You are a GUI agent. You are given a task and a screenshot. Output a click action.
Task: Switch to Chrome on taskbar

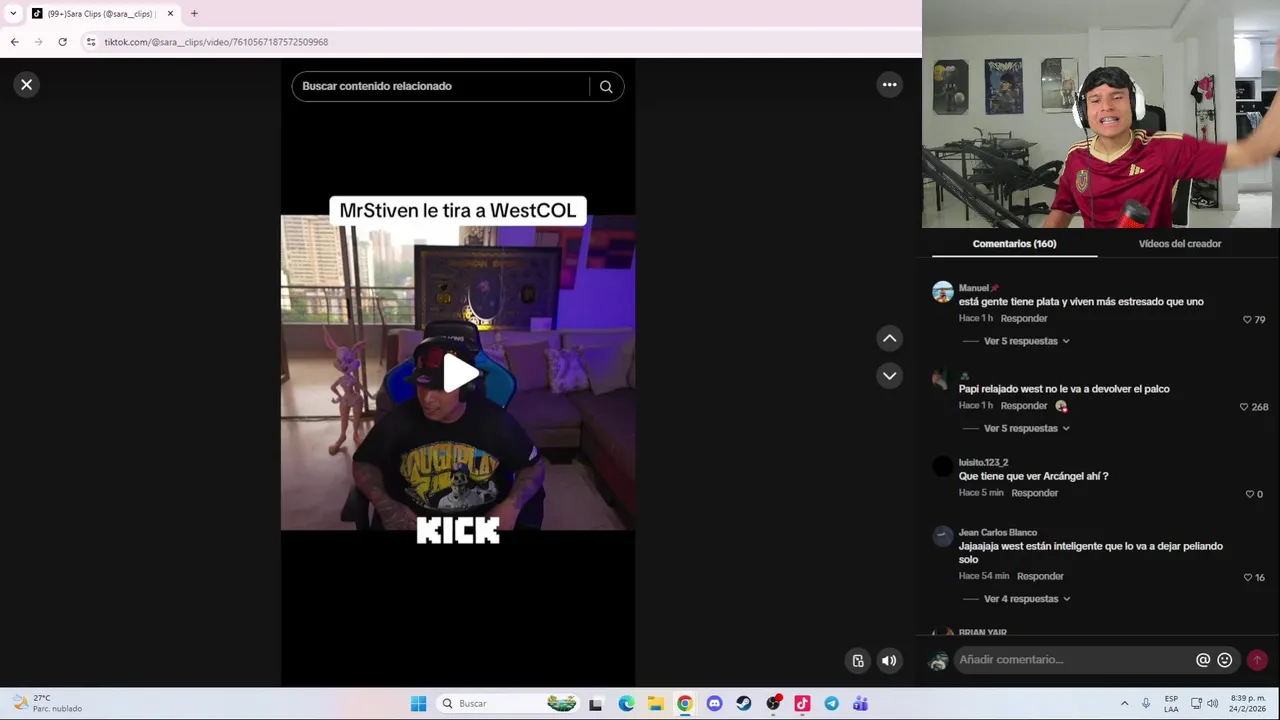coord(684,704)
